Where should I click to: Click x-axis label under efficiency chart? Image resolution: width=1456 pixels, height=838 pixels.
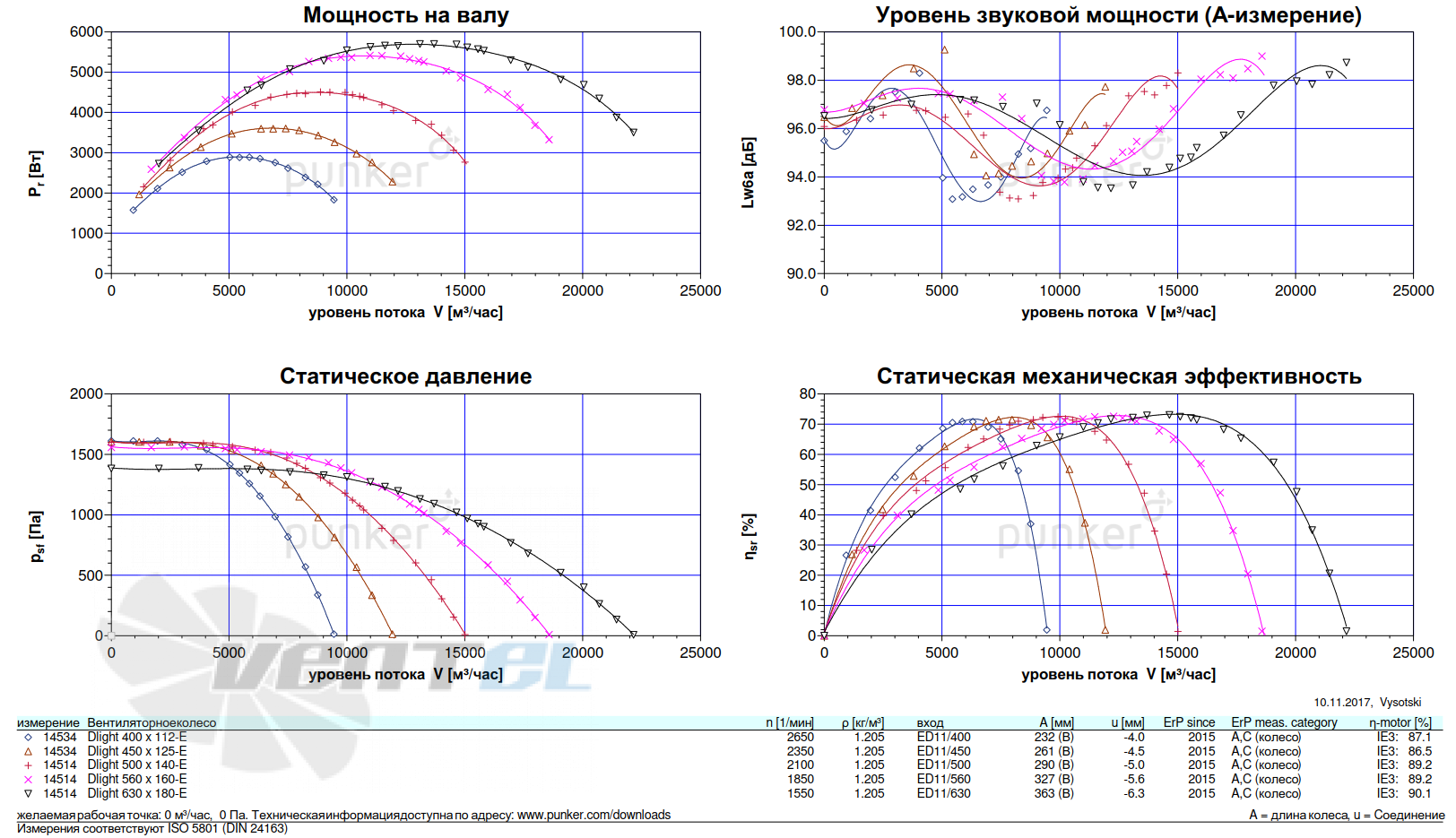[x=1118, y=675]
